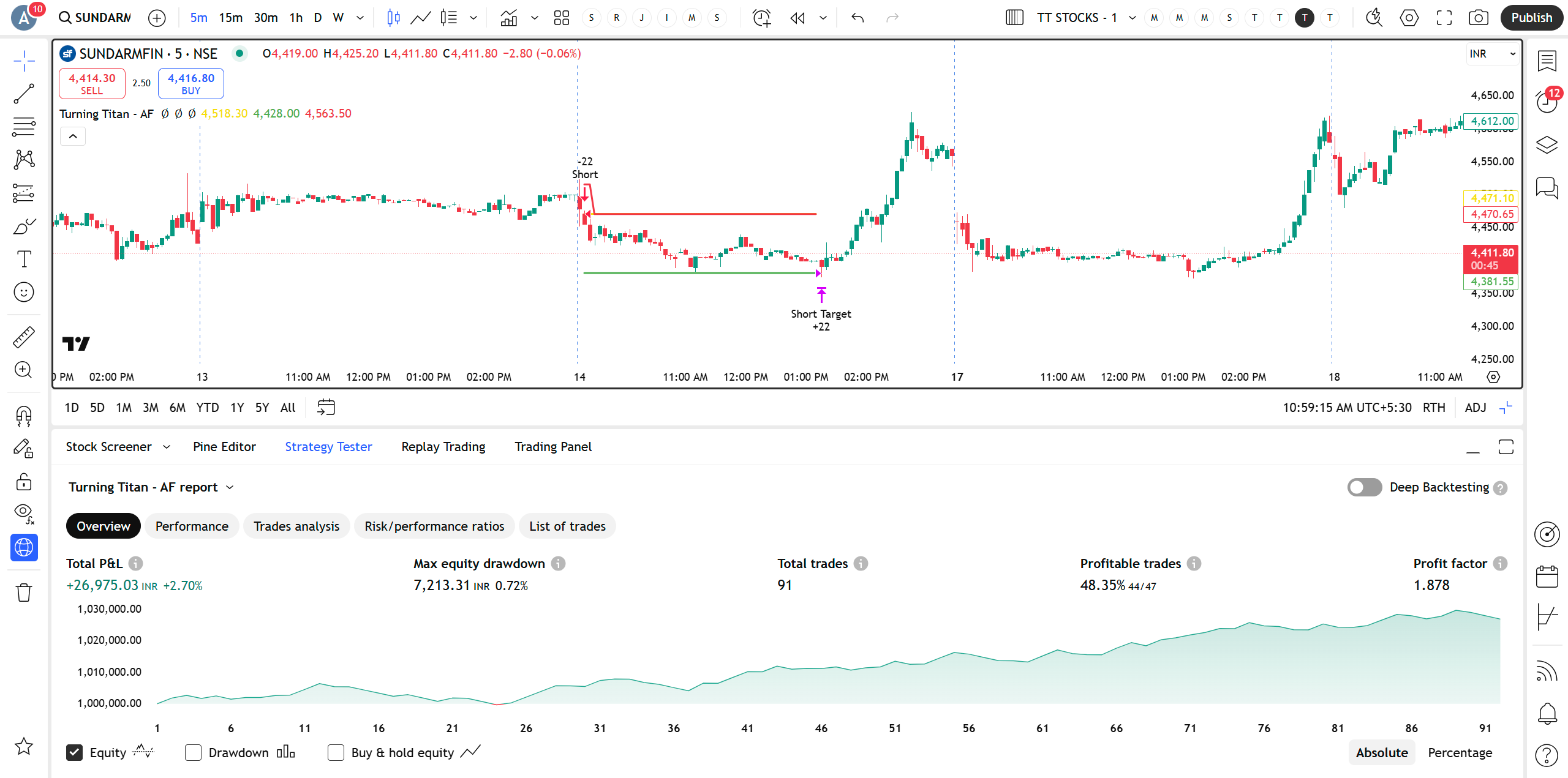
Task: Toggle stay in drawing mode
Action: click(24, 449)
